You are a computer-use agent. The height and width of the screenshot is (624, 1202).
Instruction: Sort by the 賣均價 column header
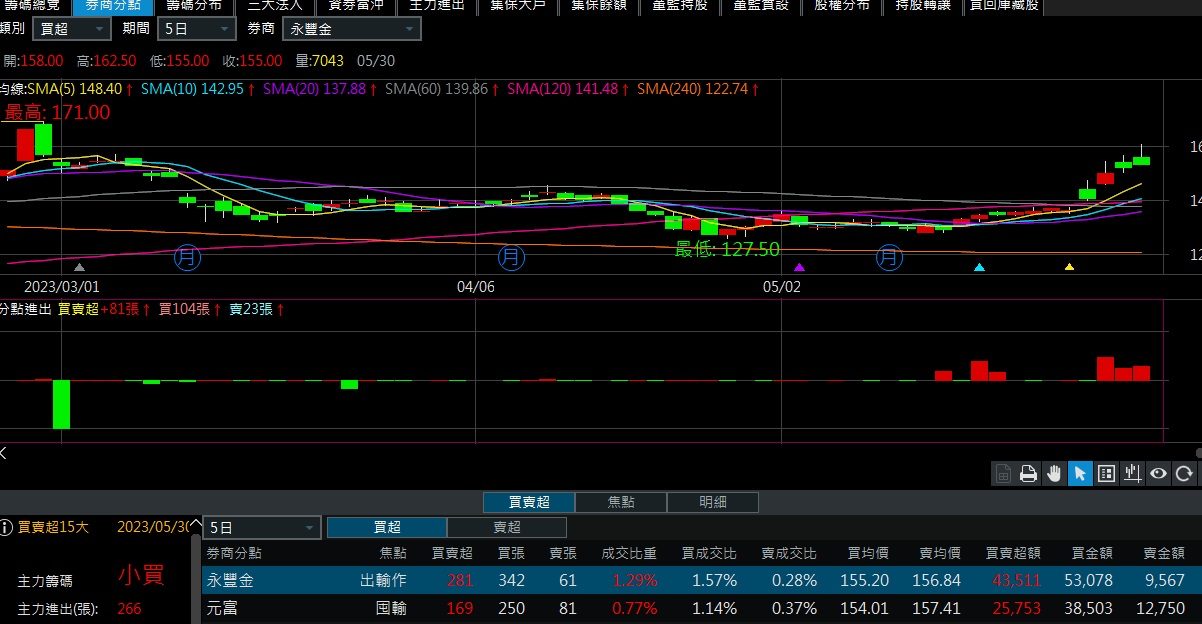click(x=940, y=553)
